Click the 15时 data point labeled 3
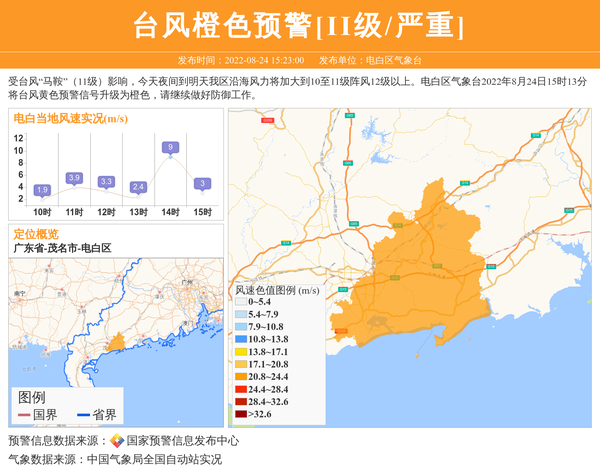The image size is (600, 471). (202, 184)
